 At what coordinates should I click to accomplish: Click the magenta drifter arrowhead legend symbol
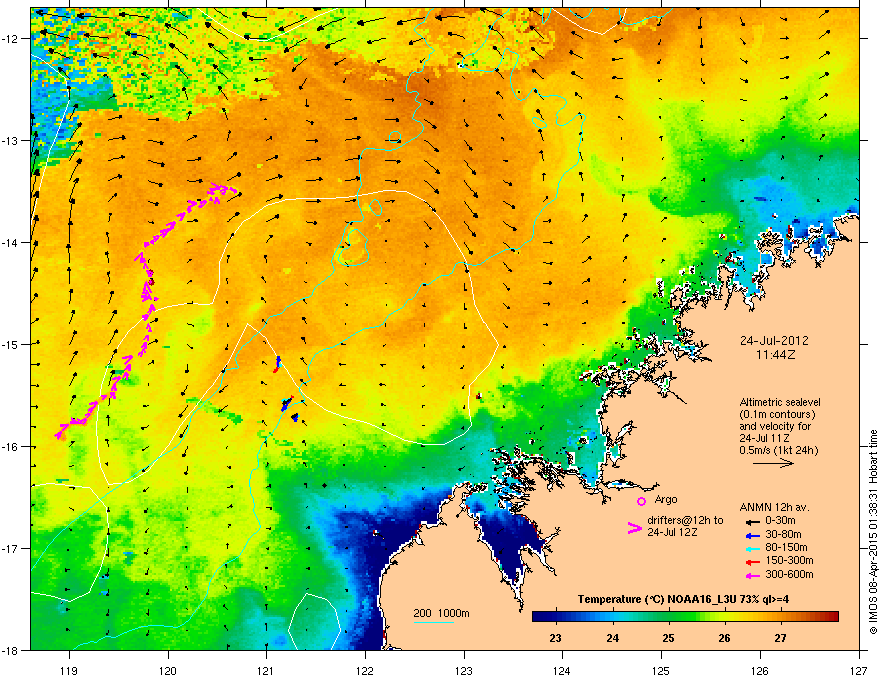[x=635, y=527]
